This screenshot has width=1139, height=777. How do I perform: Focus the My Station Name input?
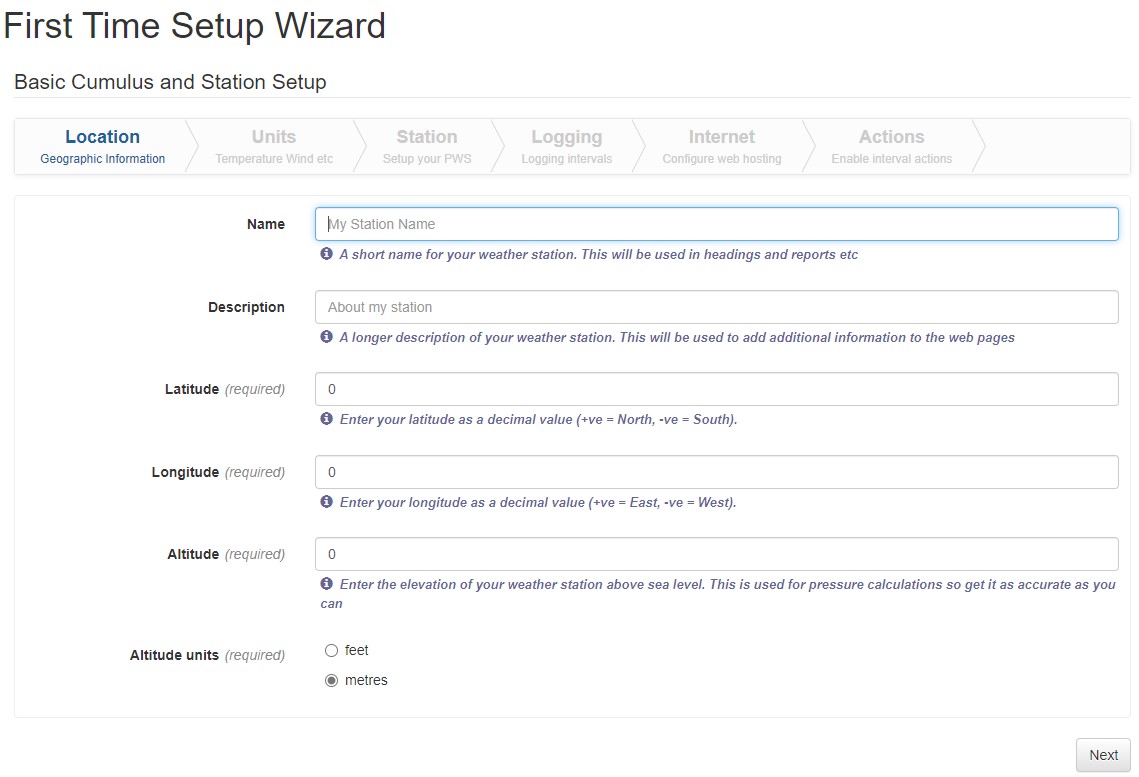pyautogui.click(x=716, y=224)
